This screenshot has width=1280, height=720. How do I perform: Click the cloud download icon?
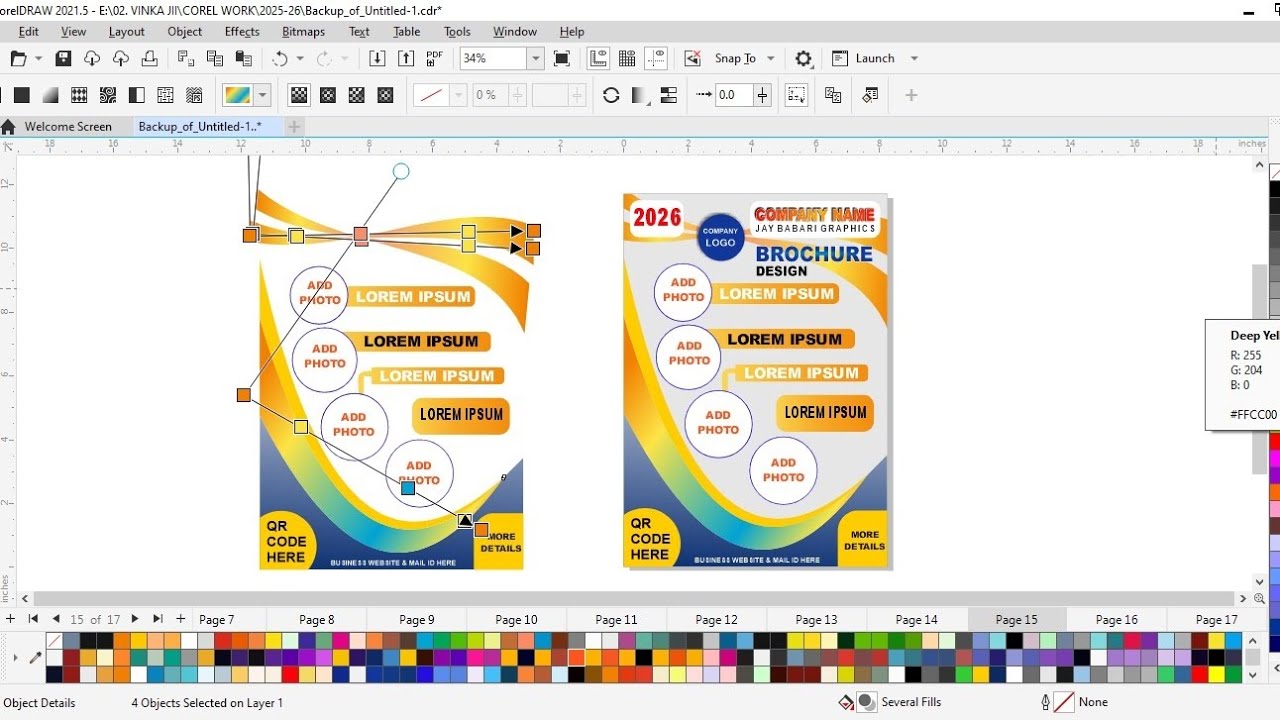(92, 58)
